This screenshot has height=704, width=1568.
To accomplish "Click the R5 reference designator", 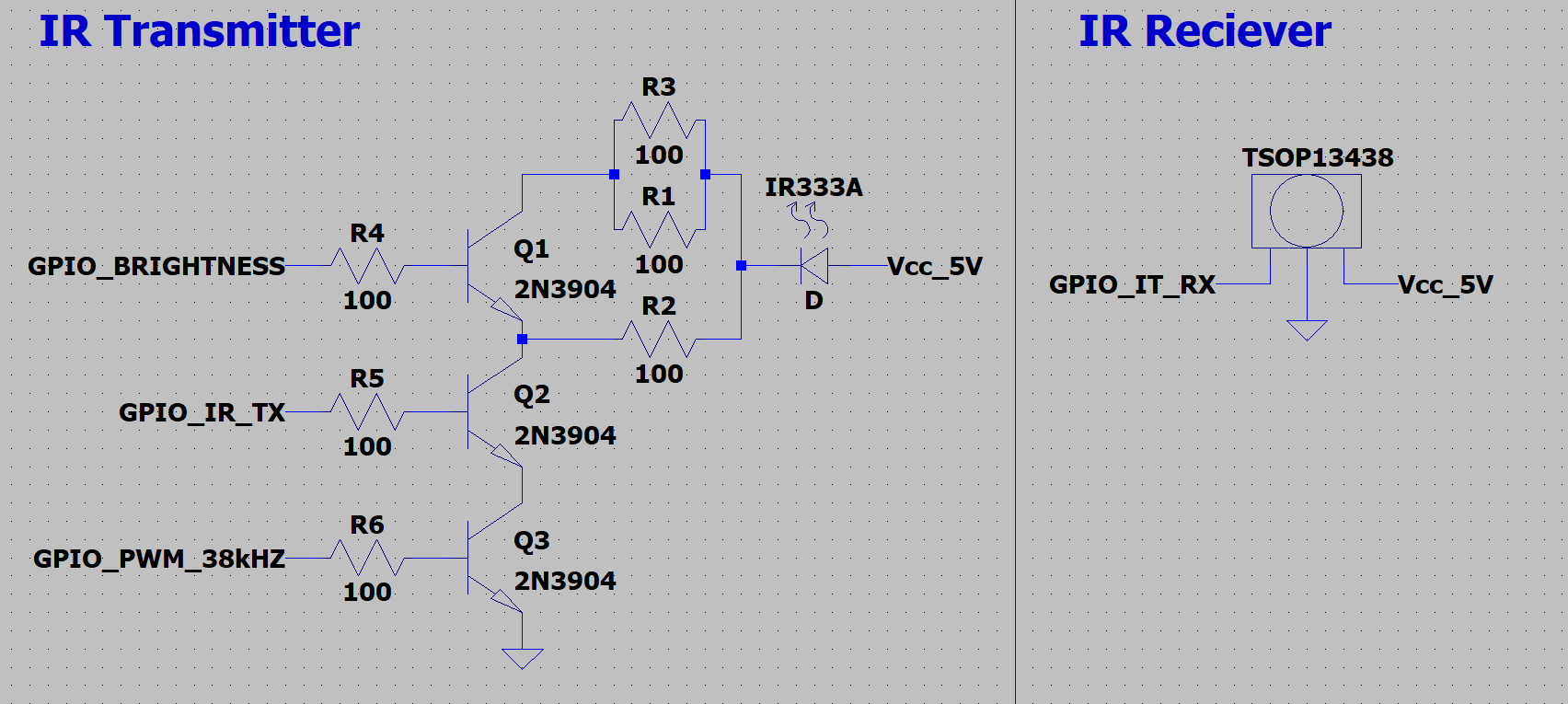I will 367,378.
